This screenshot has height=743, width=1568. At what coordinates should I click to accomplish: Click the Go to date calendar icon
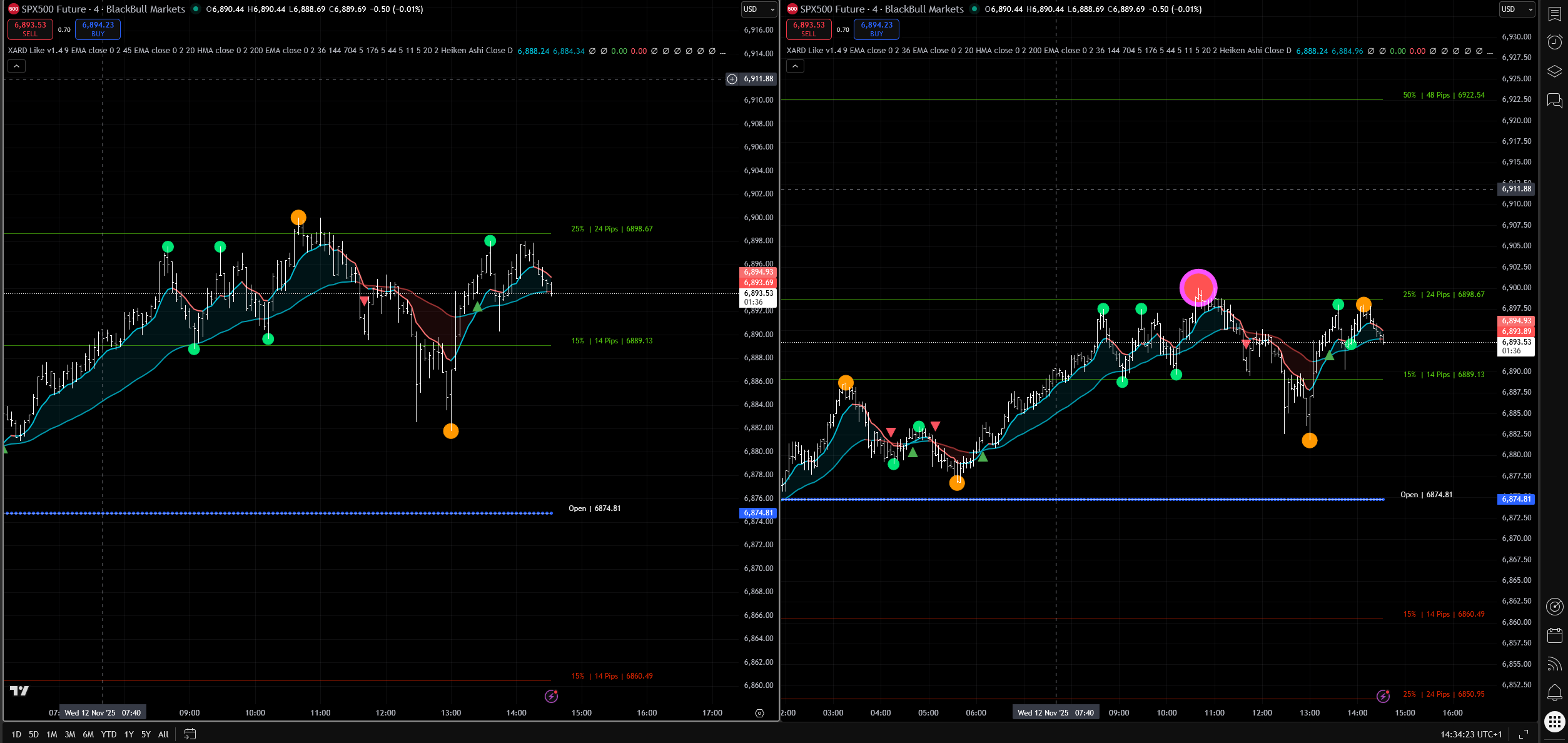click(x=190, y=734)
